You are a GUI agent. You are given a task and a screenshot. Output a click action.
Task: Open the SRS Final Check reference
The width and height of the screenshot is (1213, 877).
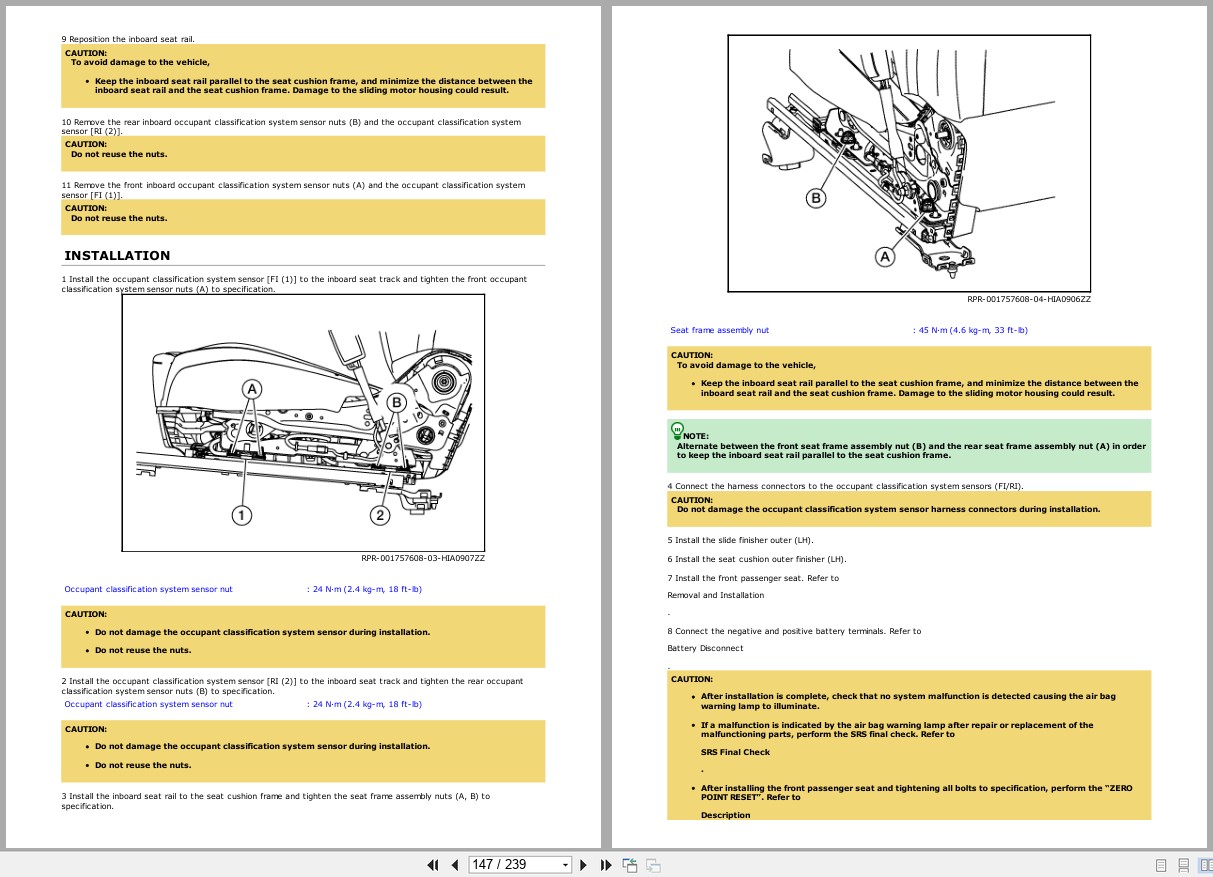point(735,752)
